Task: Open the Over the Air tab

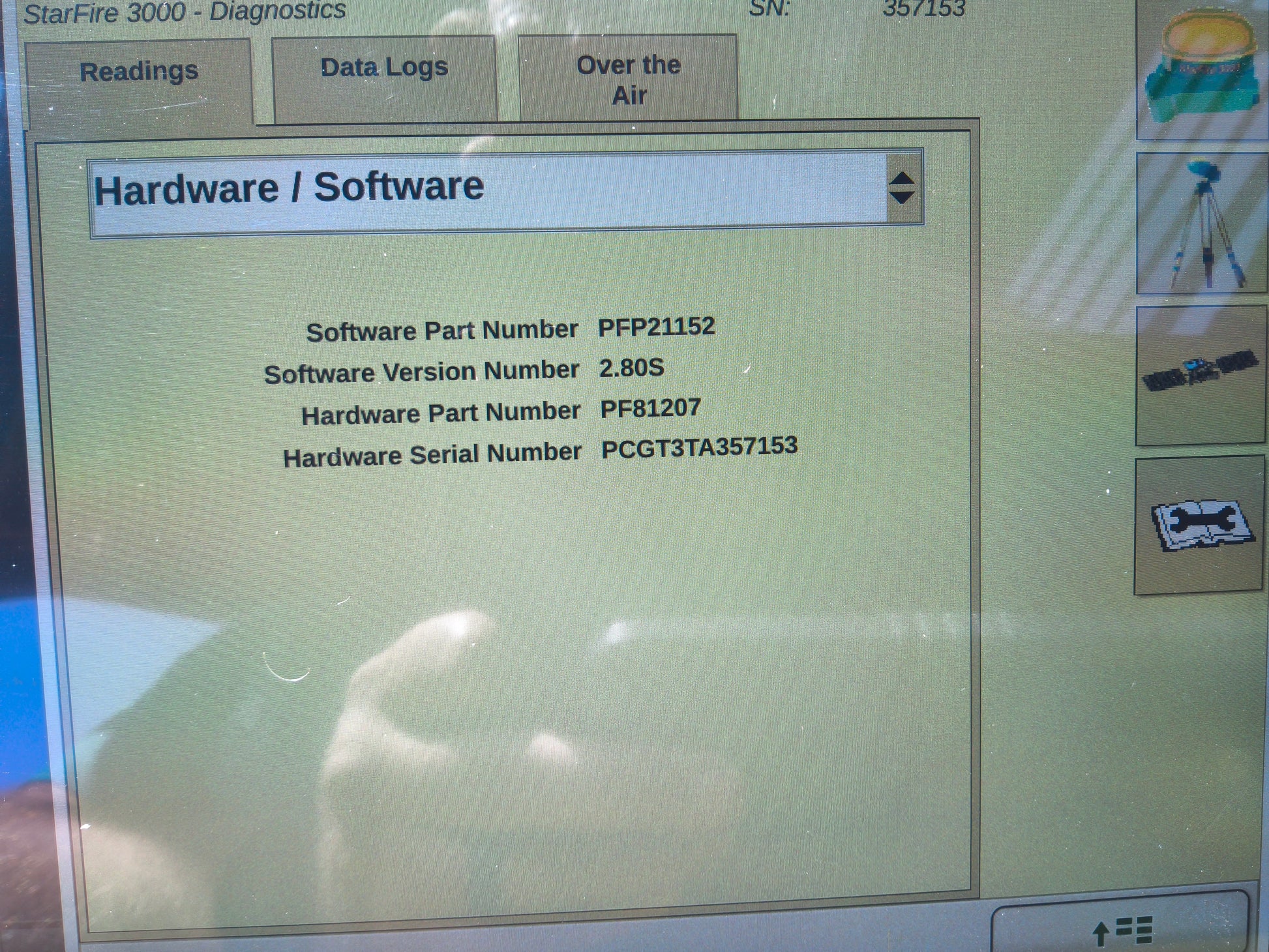Action: click(x=628, y=80)
